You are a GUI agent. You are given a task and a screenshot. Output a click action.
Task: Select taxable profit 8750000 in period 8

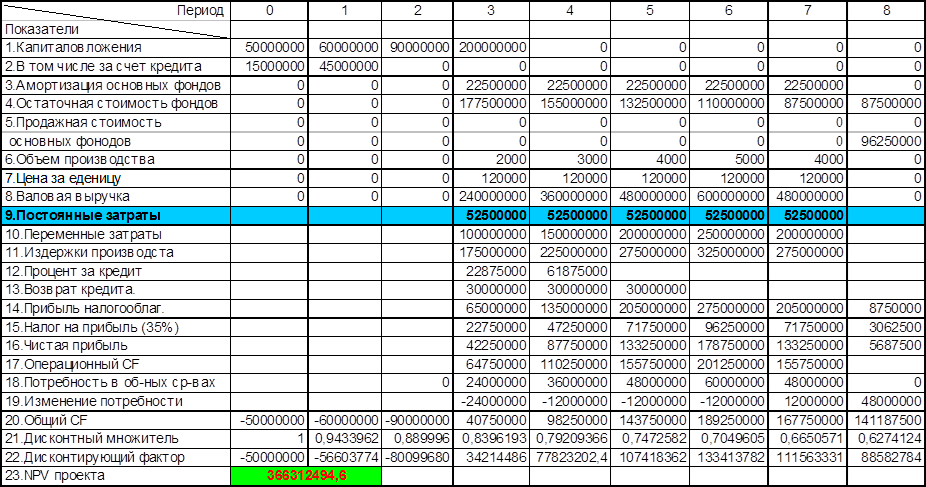click(894, 309)
